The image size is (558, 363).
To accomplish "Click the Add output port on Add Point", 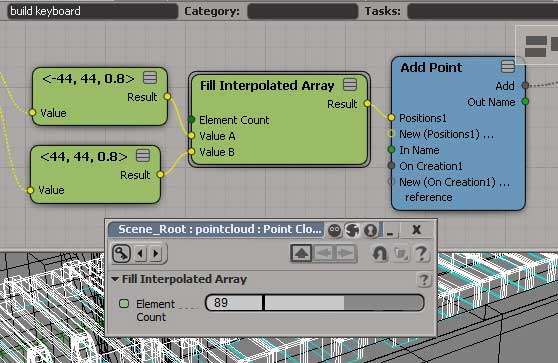I will pos(525,85).
